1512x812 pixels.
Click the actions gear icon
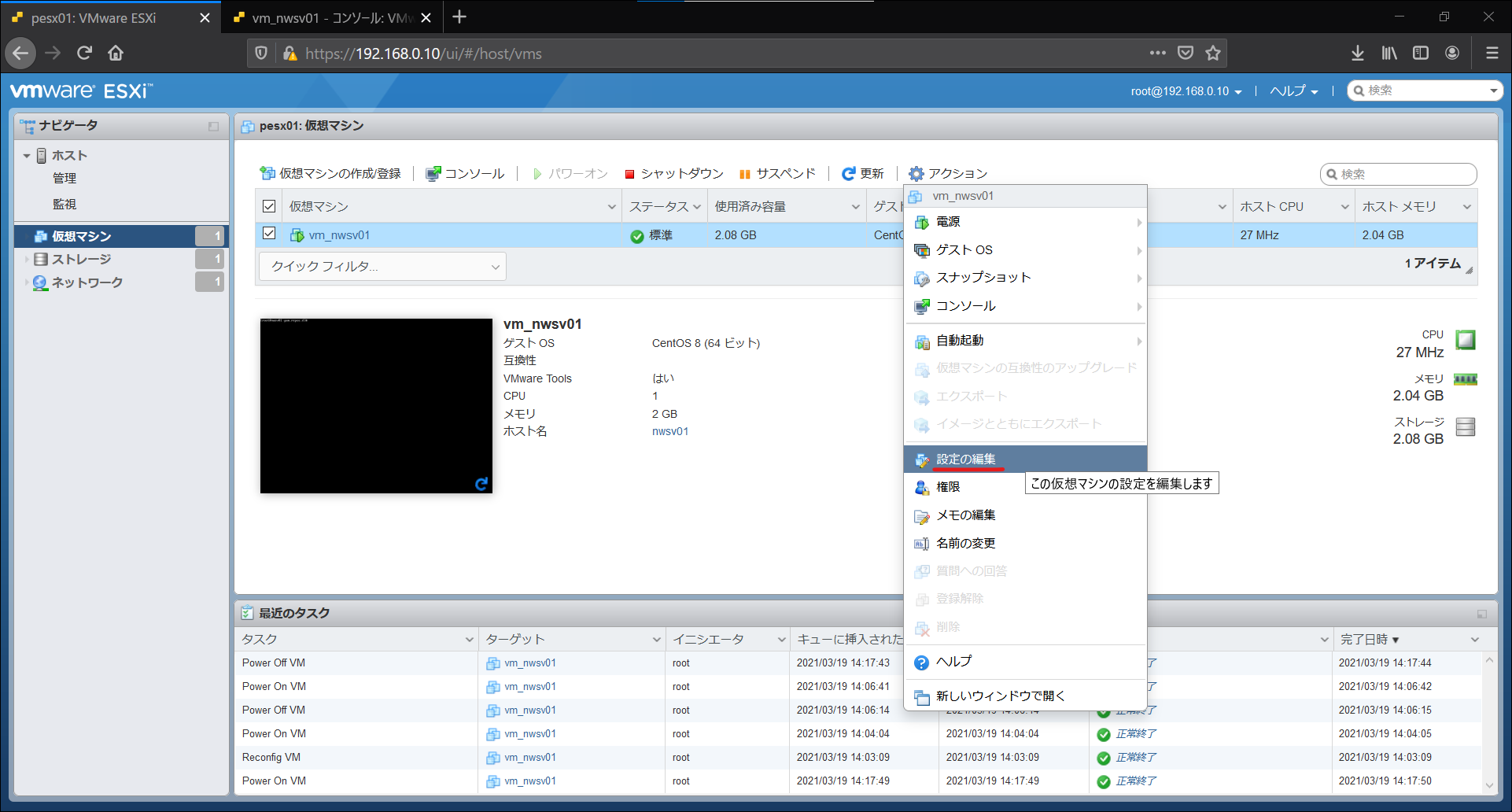[x=916, y=174]
